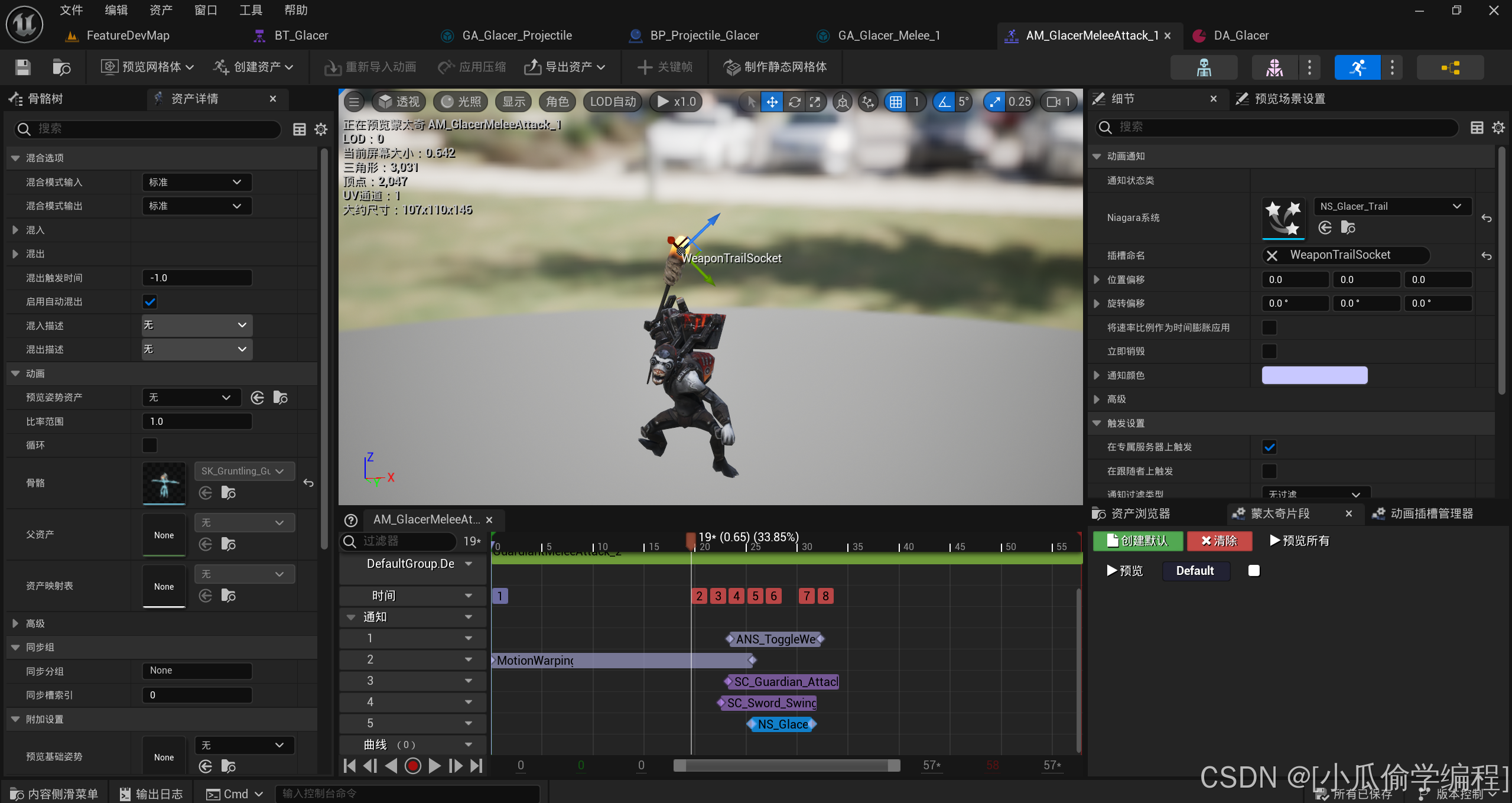Open the 工具 menu
This screenshot has height=803, width=1512.
pyautogui.click(x=251, y=10)
